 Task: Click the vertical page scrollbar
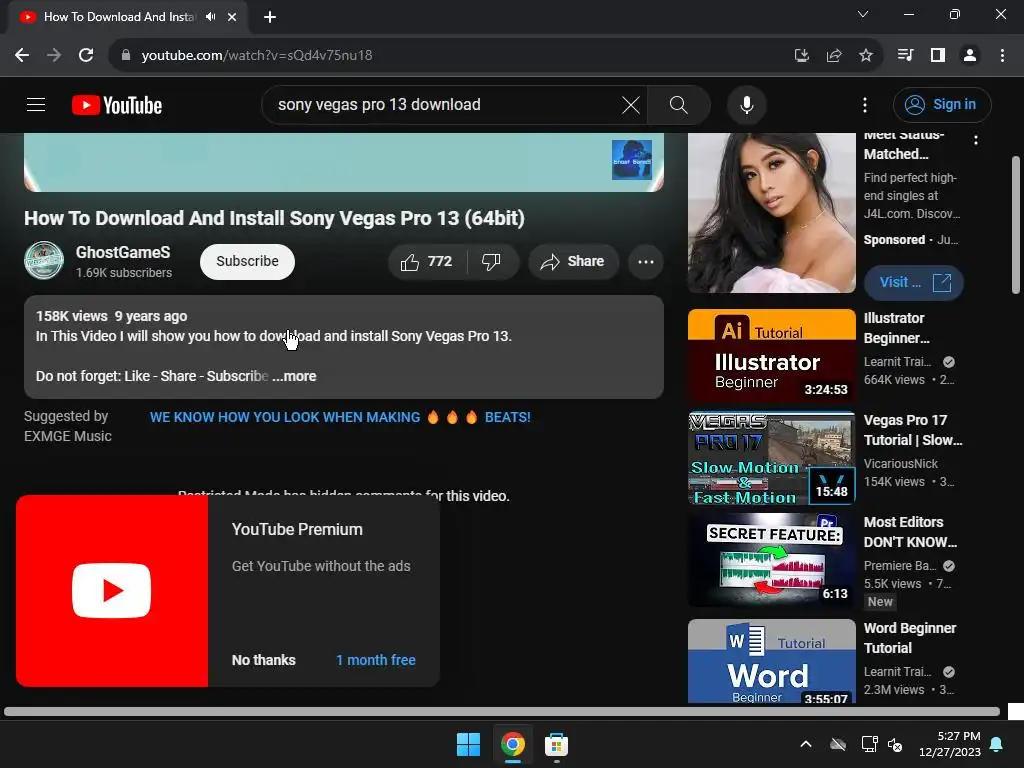click(1016, 225)
